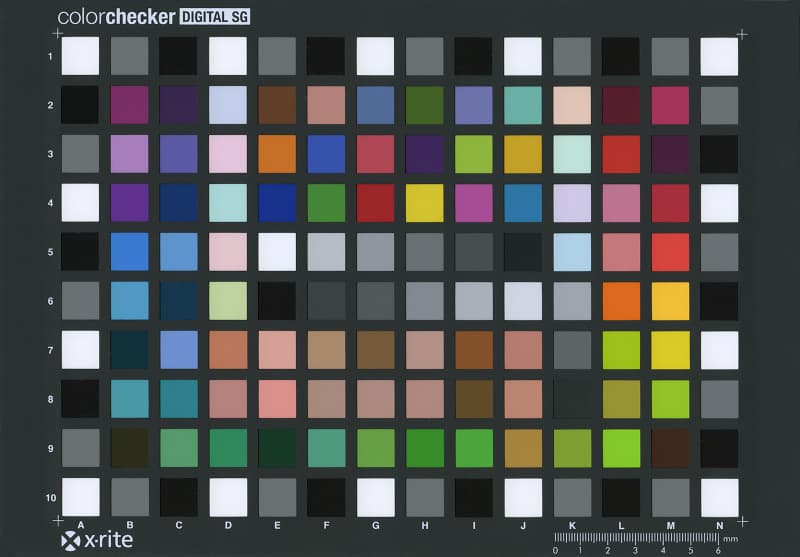Click the bright red patch at L3
The image size is (800, 557).
pyautogui.click(x=621, y=154)
